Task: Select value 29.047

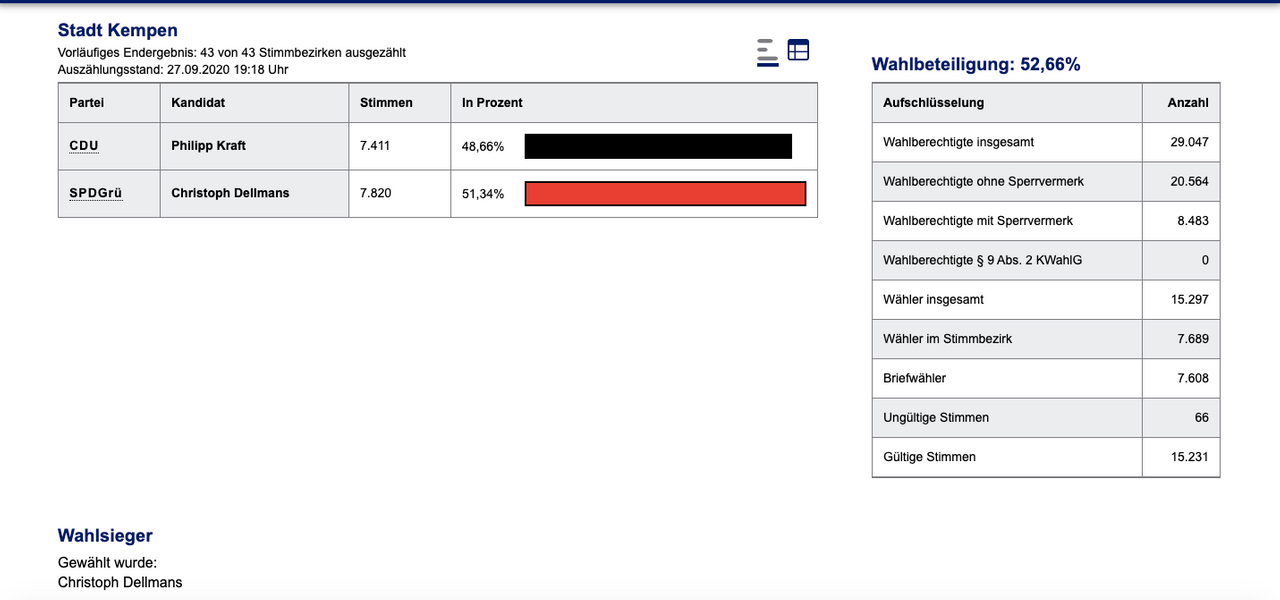Action: point(1190,142)
